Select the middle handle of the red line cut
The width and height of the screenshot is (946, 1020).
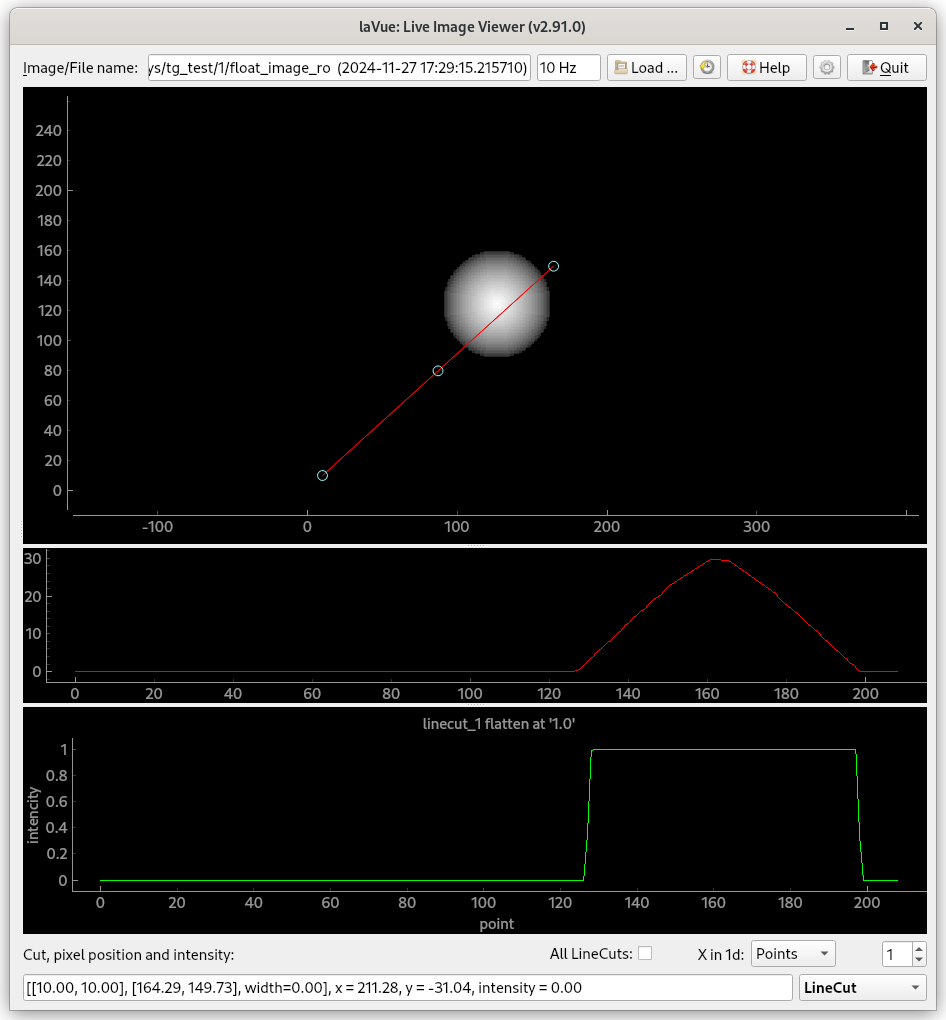point(437,370)
